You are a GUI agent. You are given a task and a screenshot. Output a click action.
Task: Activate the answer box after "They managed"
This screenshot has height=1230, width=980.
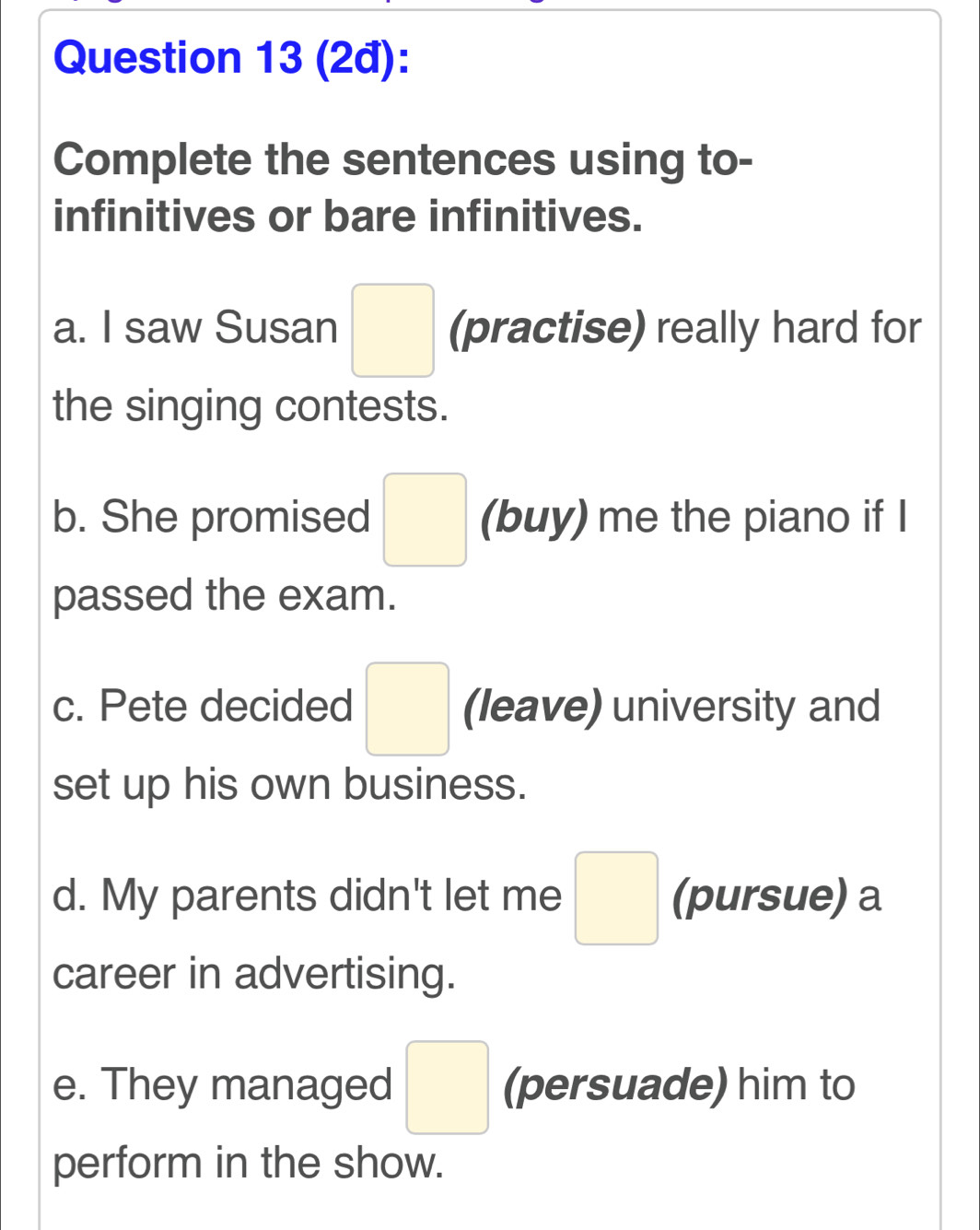click(448, 1087)
